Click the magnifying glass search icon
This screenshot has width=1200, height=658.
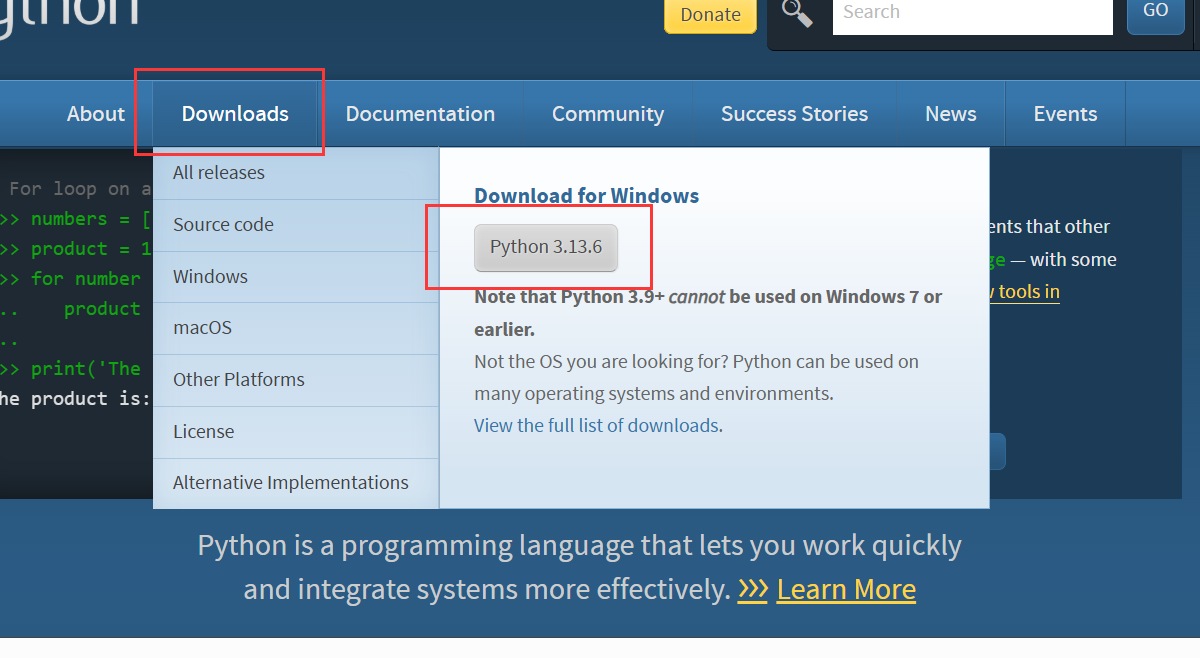pos(797,13)
